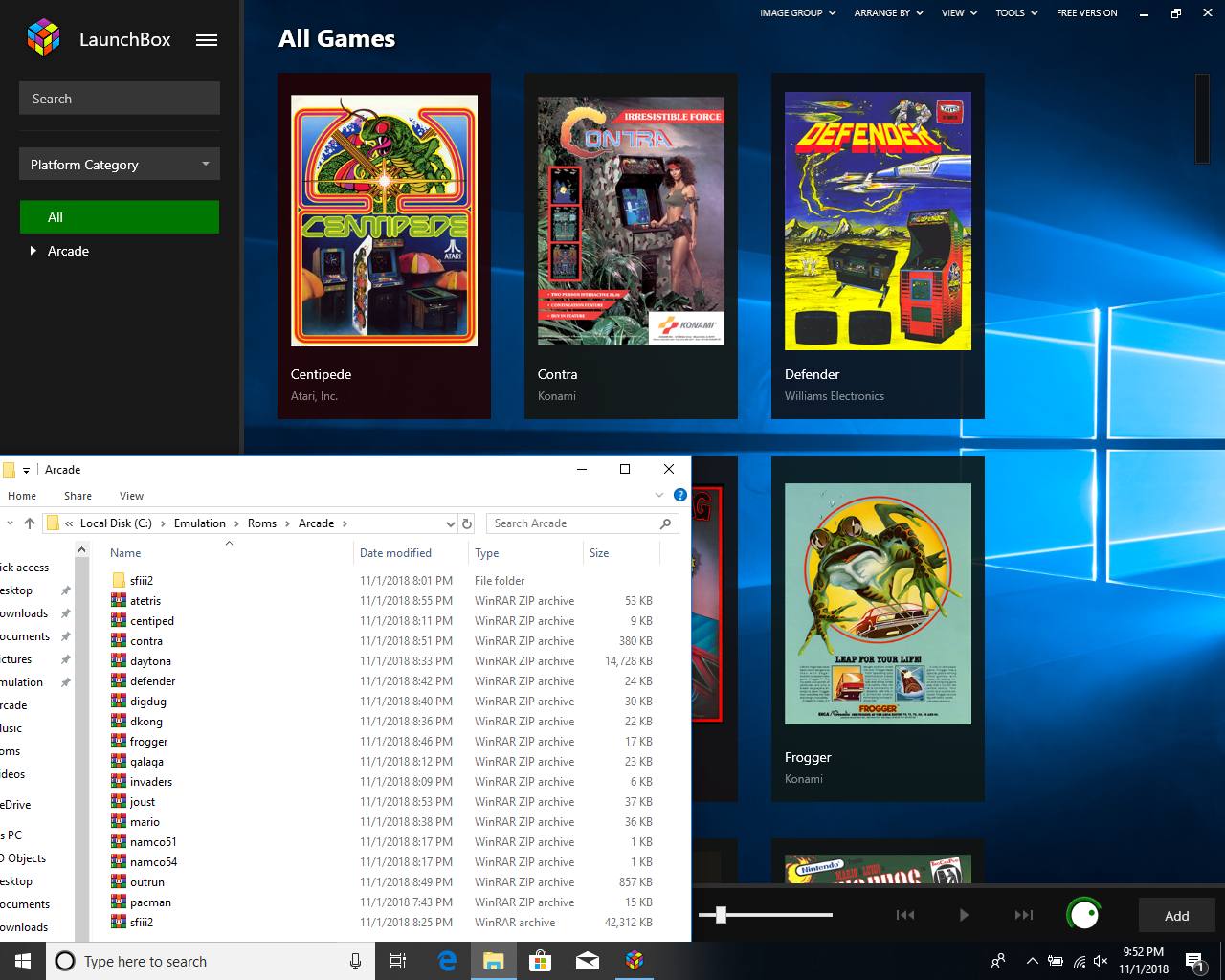This screenshot has width=1225, height=980.
Task: Select the outrun file name
Action: point(147,882)
